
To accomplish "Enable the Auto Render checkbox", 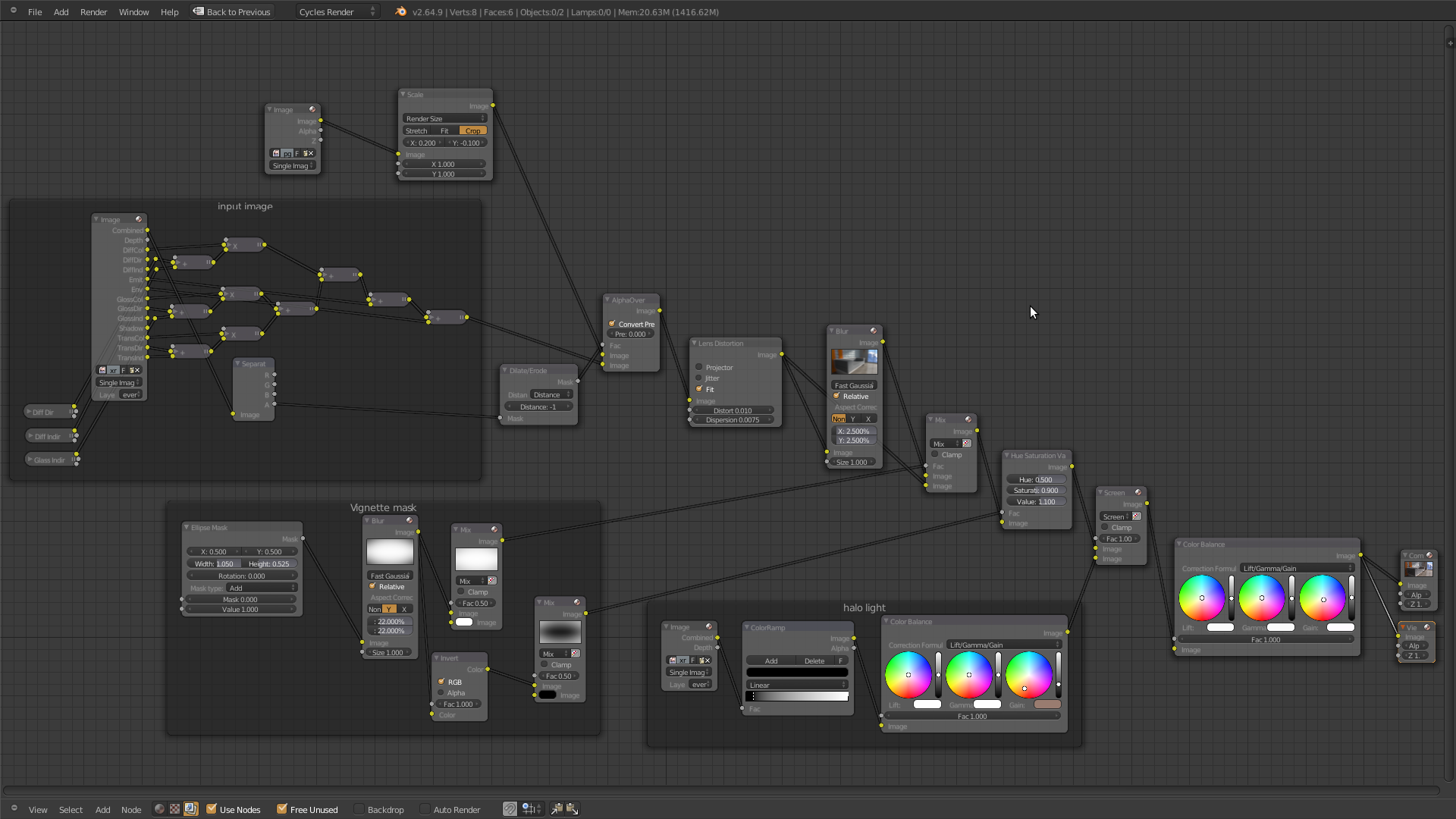I will pyautogui.click(x=425, y=809).
